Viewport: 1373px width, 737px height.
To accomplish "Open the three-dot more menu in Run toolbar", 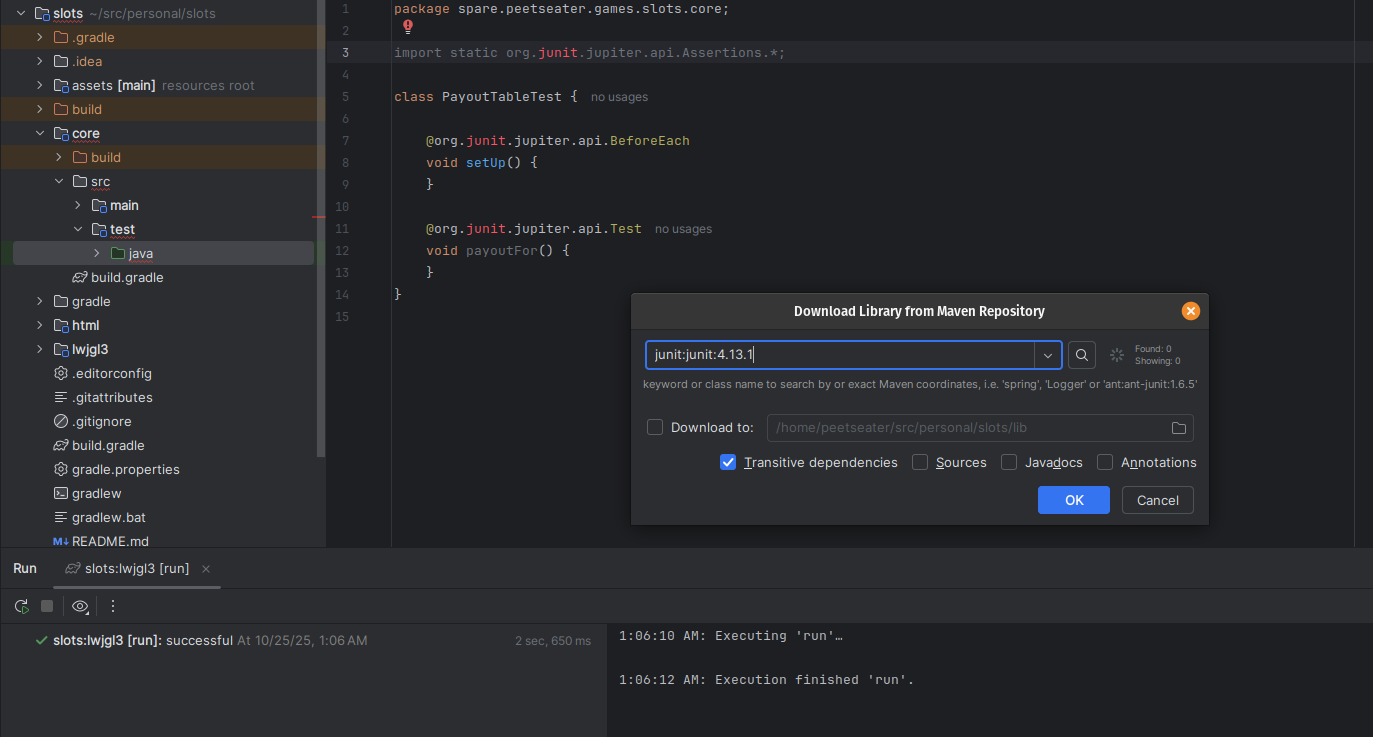I will tap(113, 606).
